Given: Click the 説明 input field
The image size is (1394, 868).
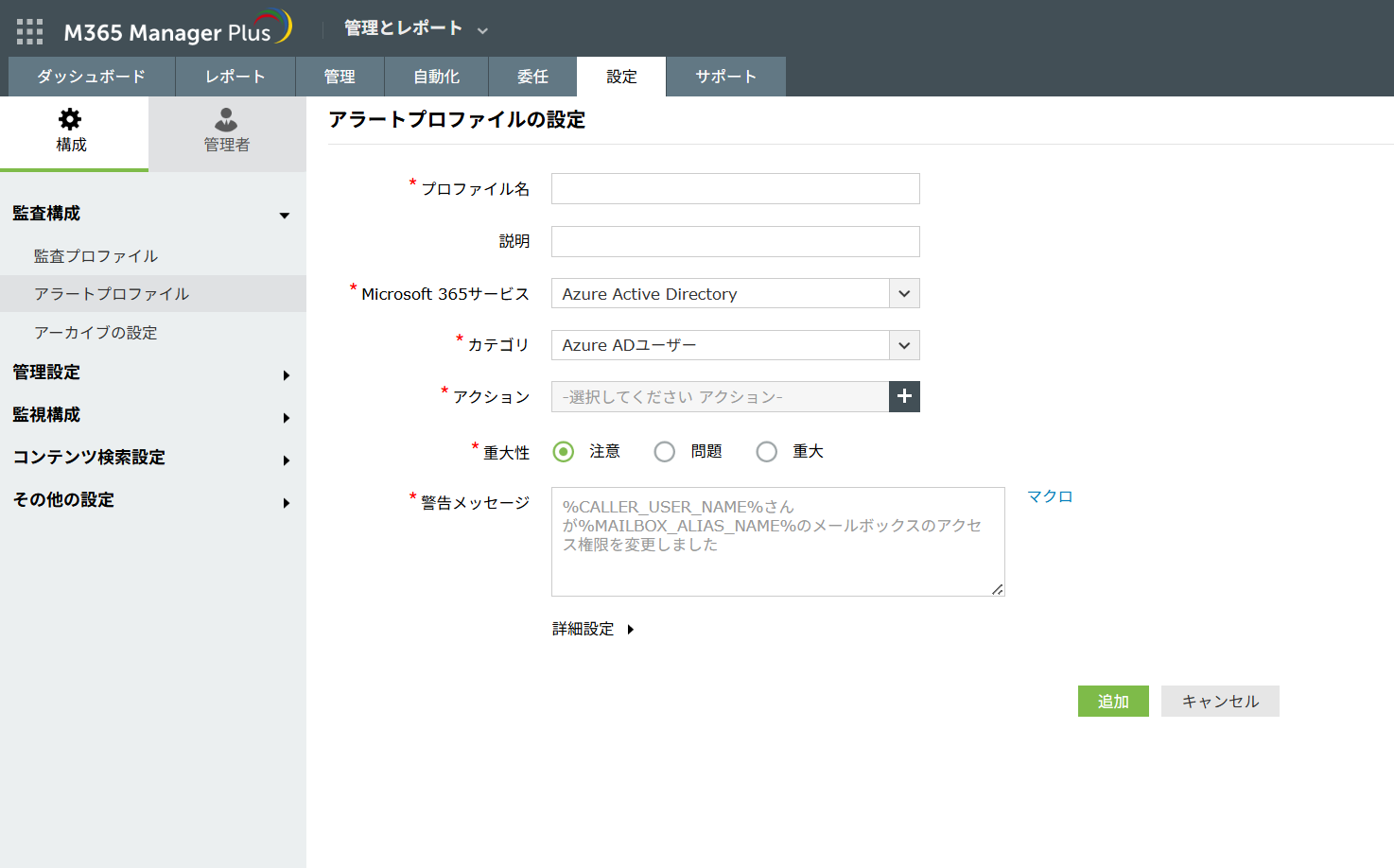Looking at the screenshot, I should (736, 241).
